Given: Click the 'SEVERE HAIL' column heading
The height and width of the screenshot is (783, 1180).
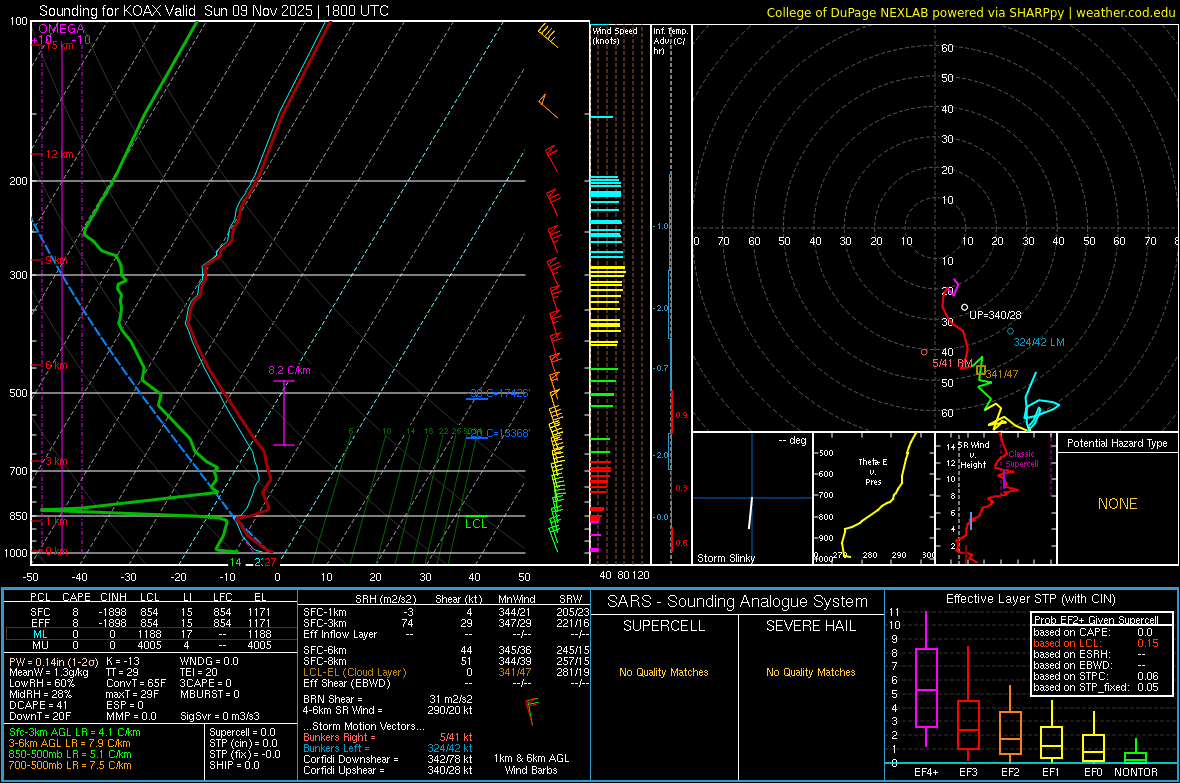Looking at the screenshot, I should [810, 626].
